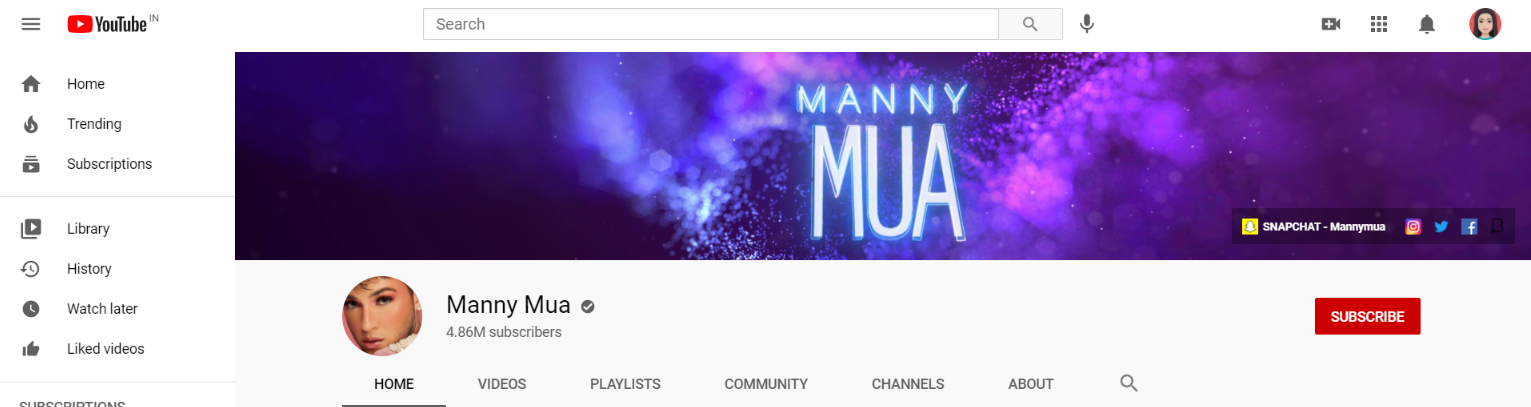Open the account avatar menu
This screenshot has width=1531, height=407.
[1485, 24]
